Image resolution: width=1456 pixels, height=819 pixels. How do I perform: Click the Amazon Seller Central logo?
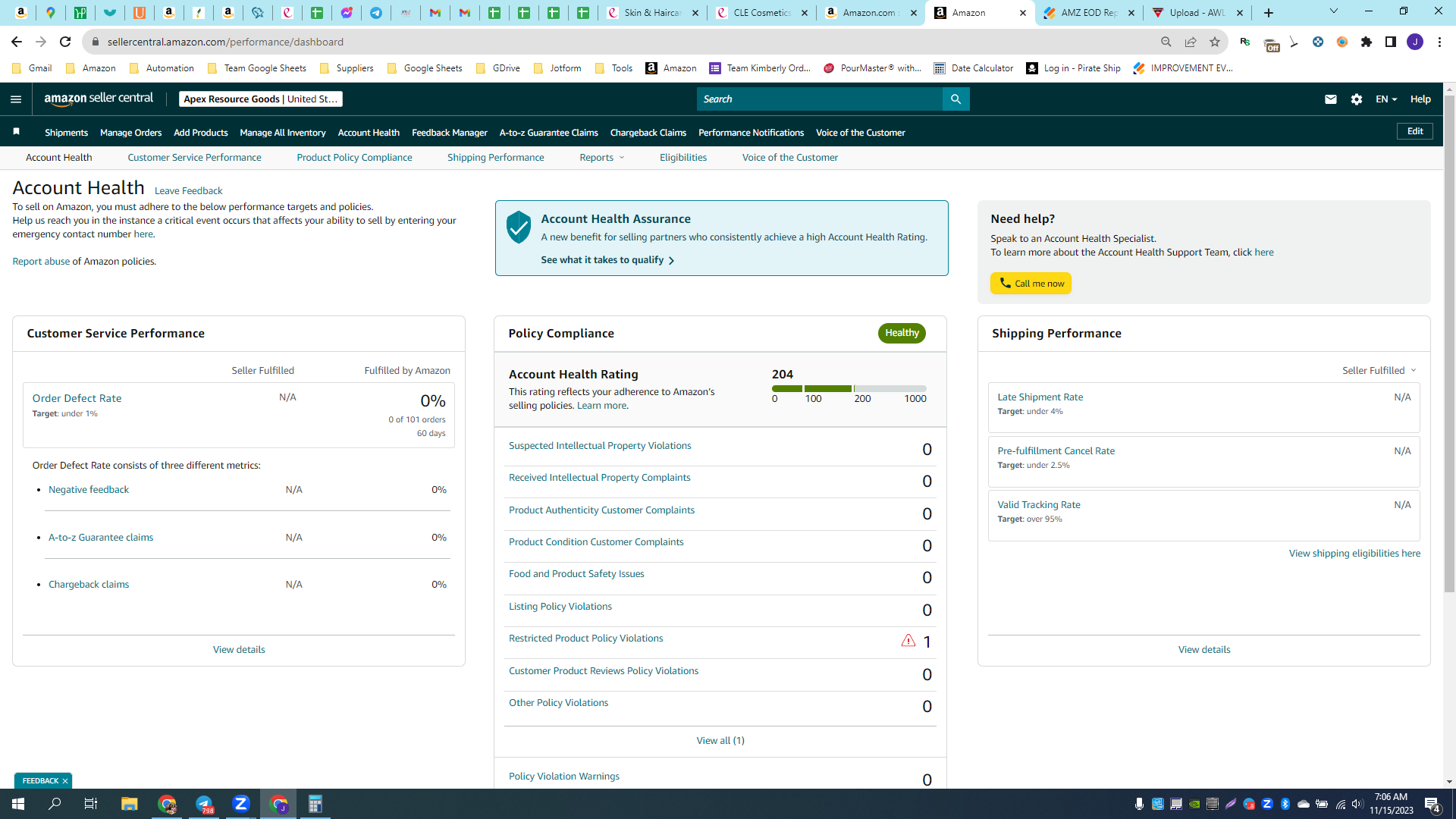point(99,99)
